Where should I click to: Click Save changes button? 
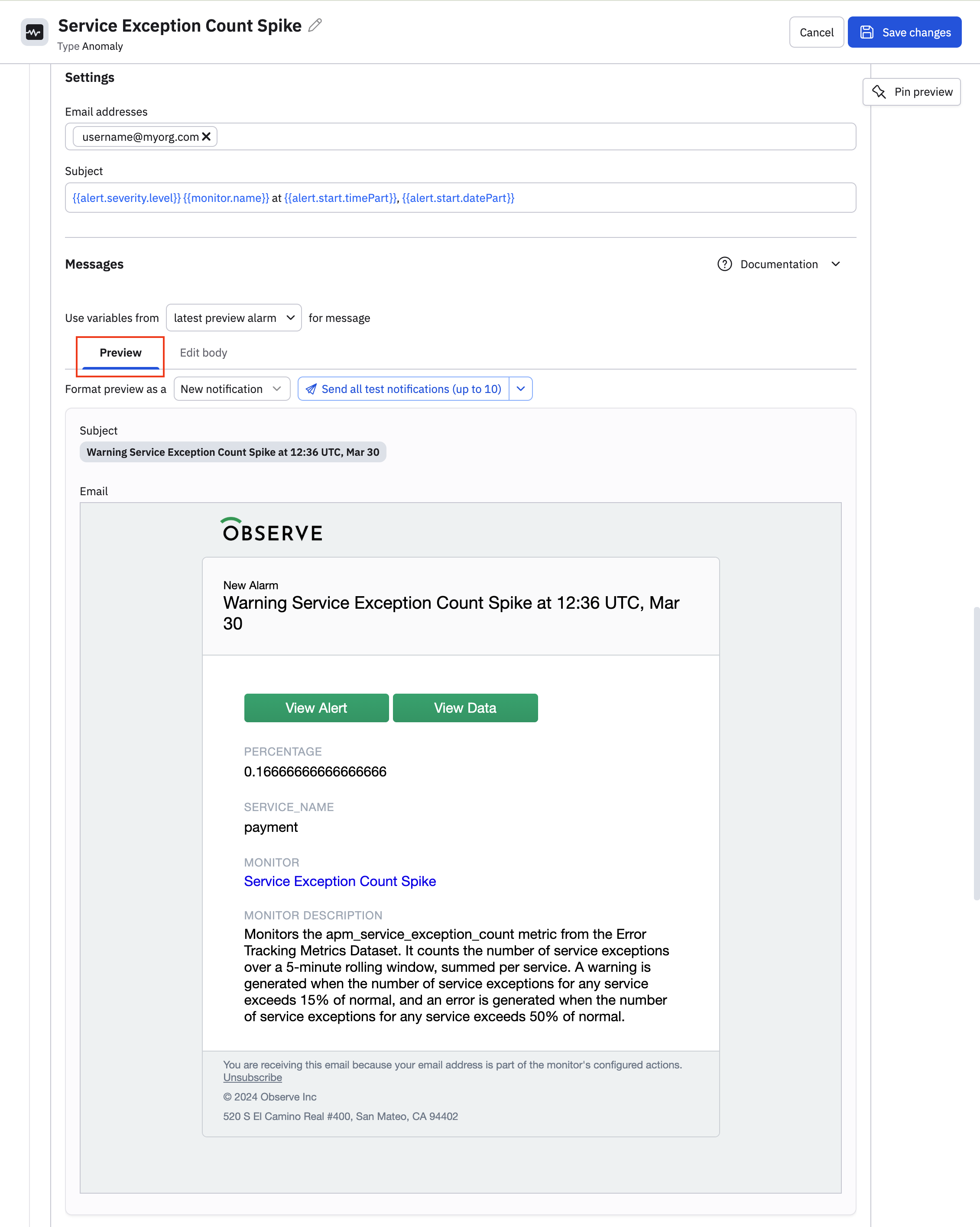tap(904, 32)
